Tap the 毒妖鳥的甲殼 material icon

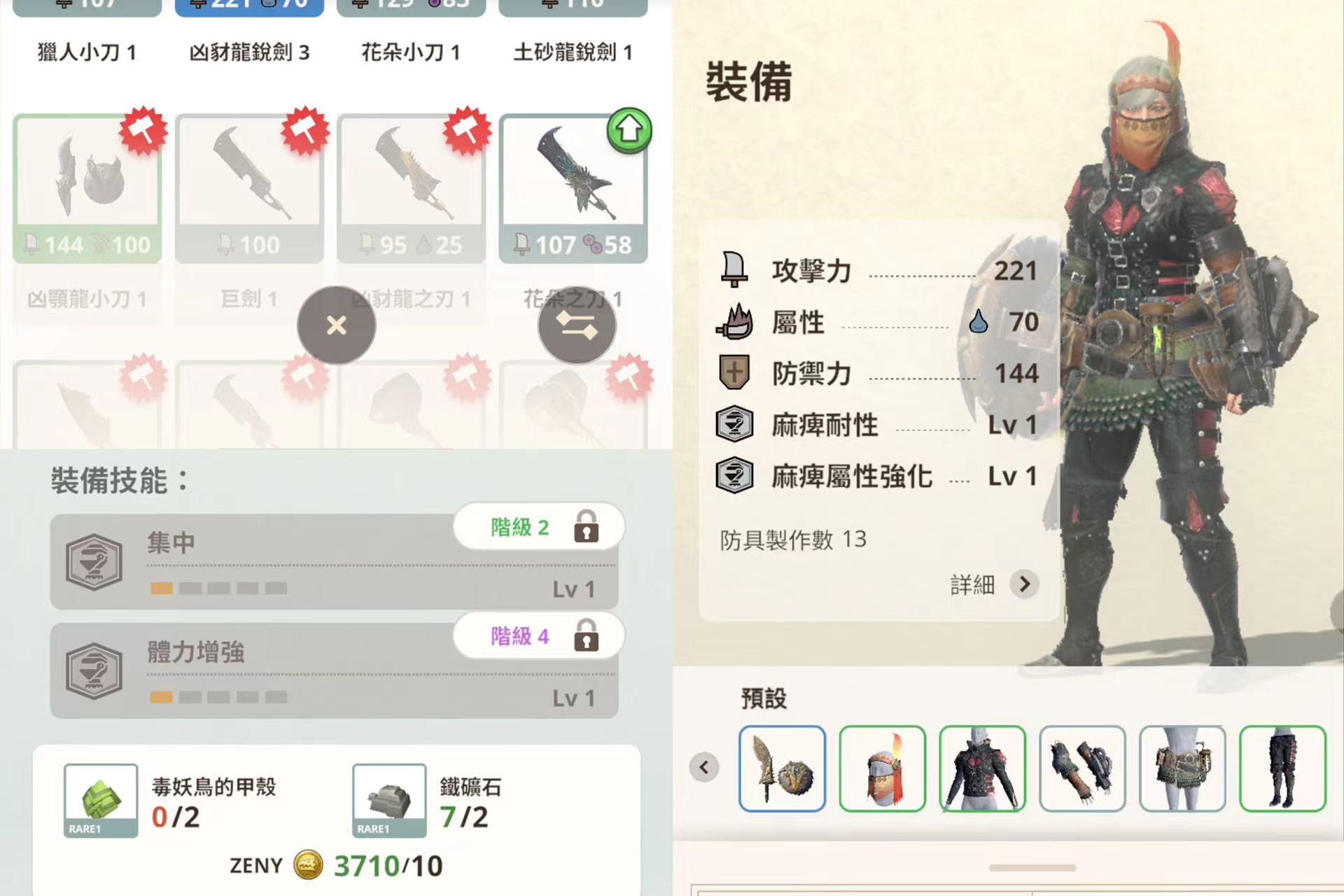pyautogui.click(x=101, y=801)
